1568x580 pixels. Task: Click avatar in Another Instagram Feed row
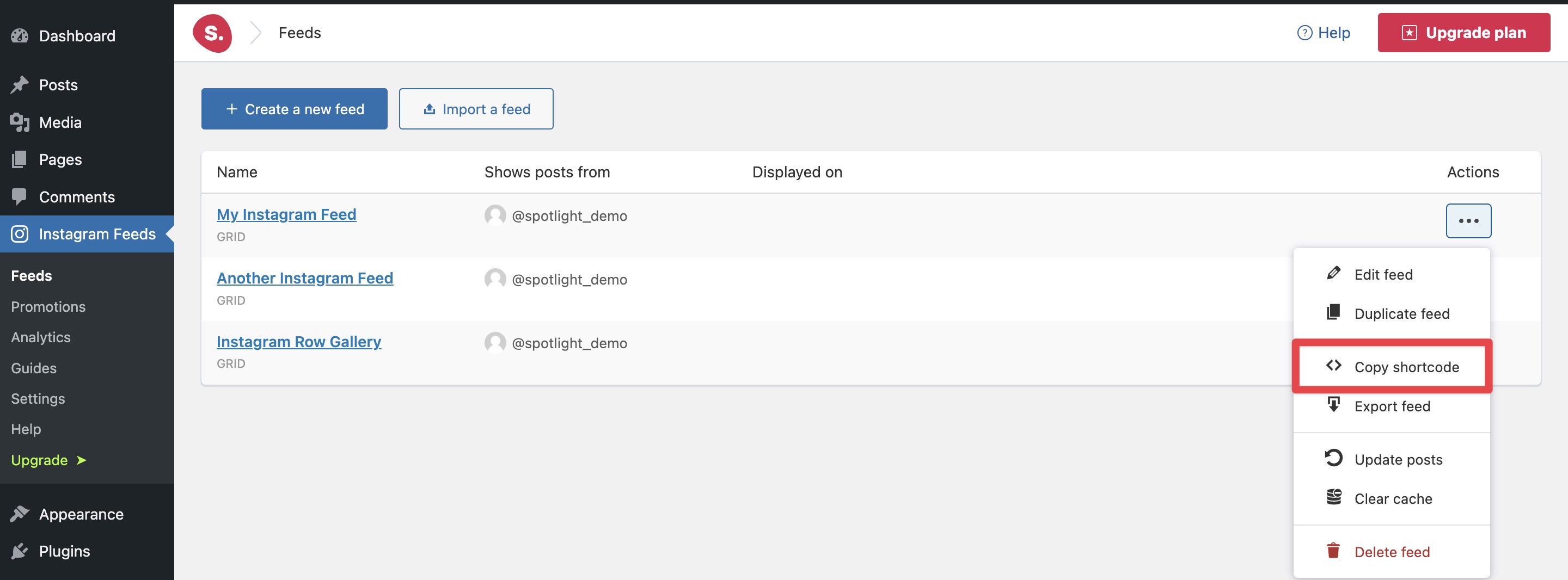[x=495, y=279]
